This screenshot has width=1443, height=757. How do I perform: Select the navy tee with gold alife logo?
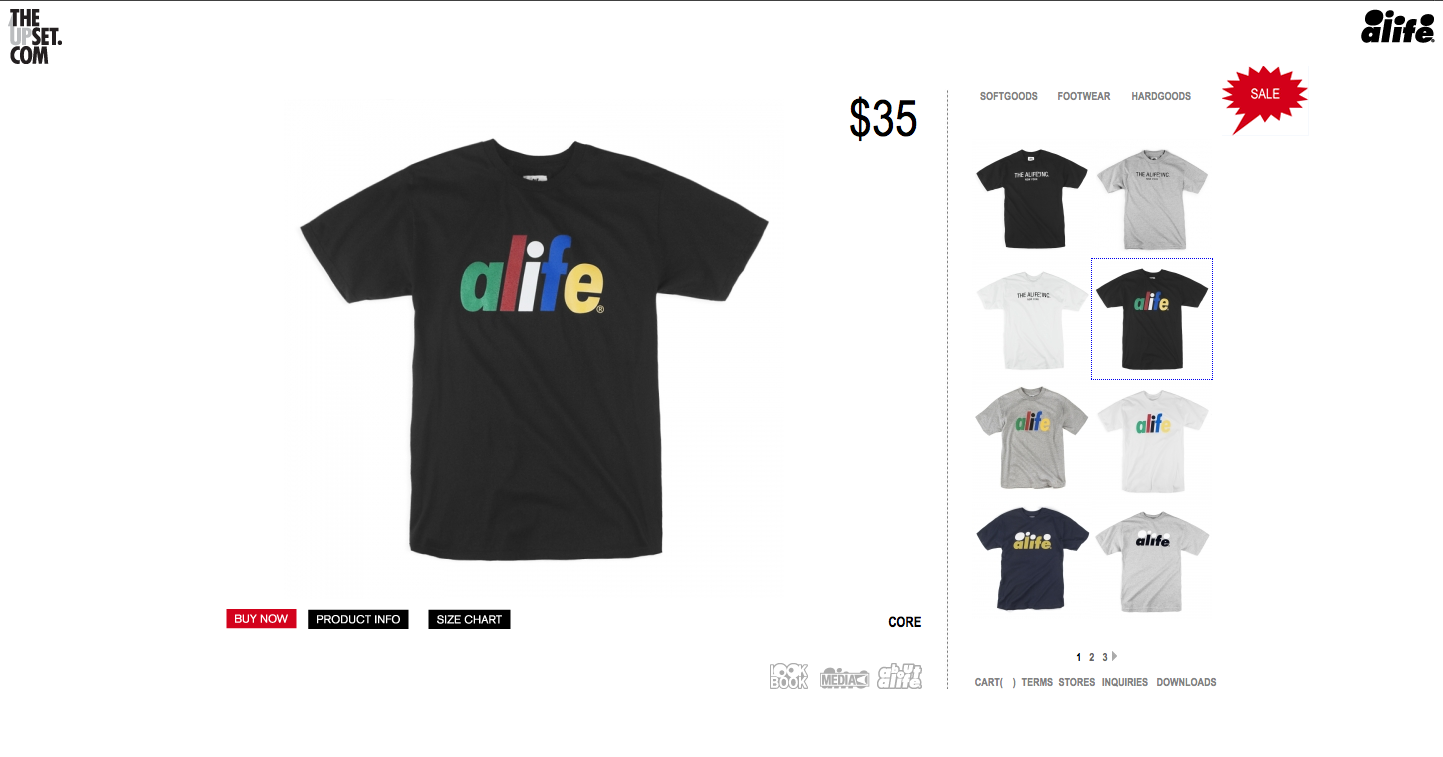[1032, 558]
